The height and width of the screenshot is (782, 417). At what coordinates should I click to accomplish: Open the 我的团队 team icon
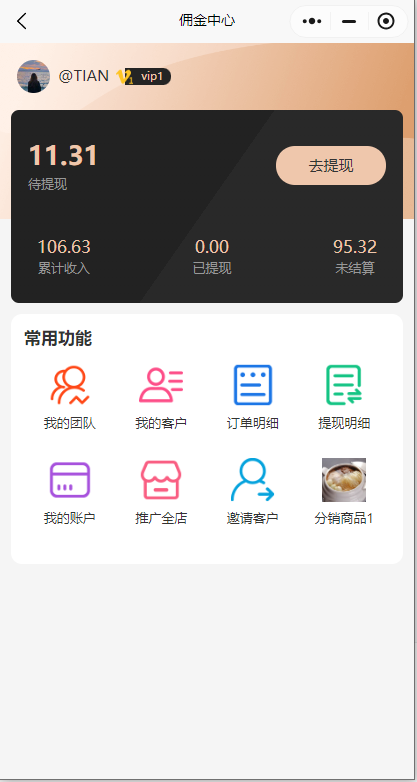69,385
